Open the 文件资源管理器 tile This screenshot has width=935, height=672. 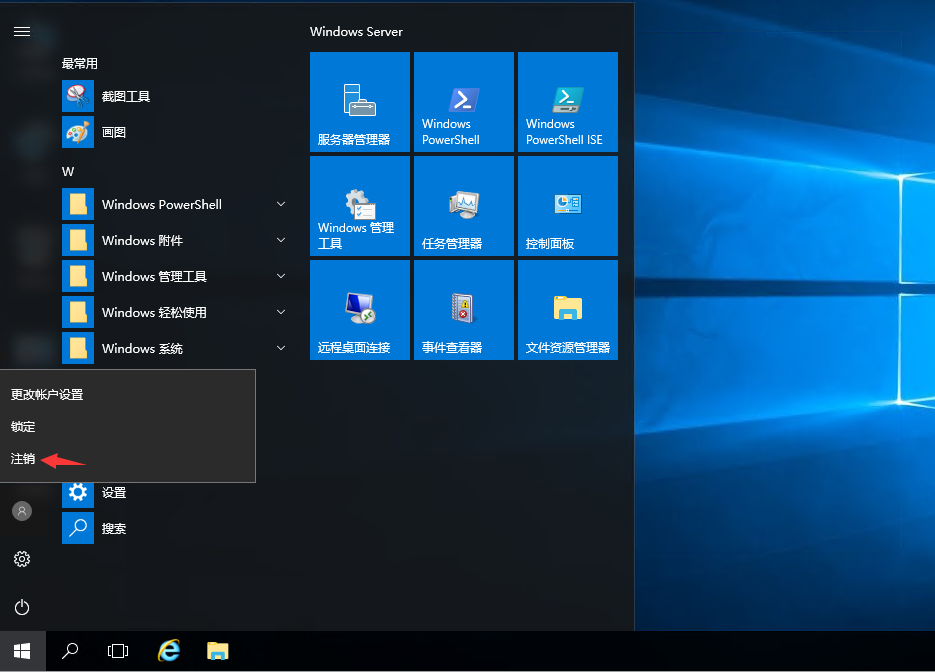pos(568,310)
